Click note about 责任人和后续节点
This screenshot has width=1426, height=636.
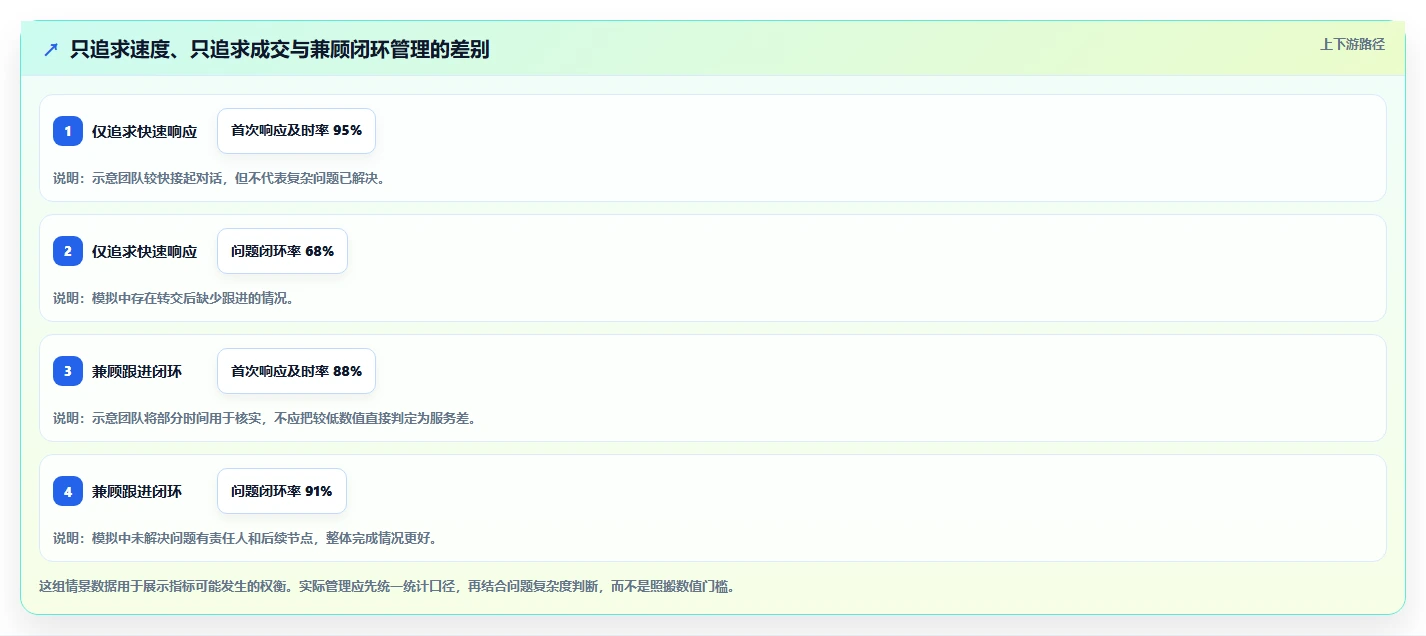click(x=245, y=538)
